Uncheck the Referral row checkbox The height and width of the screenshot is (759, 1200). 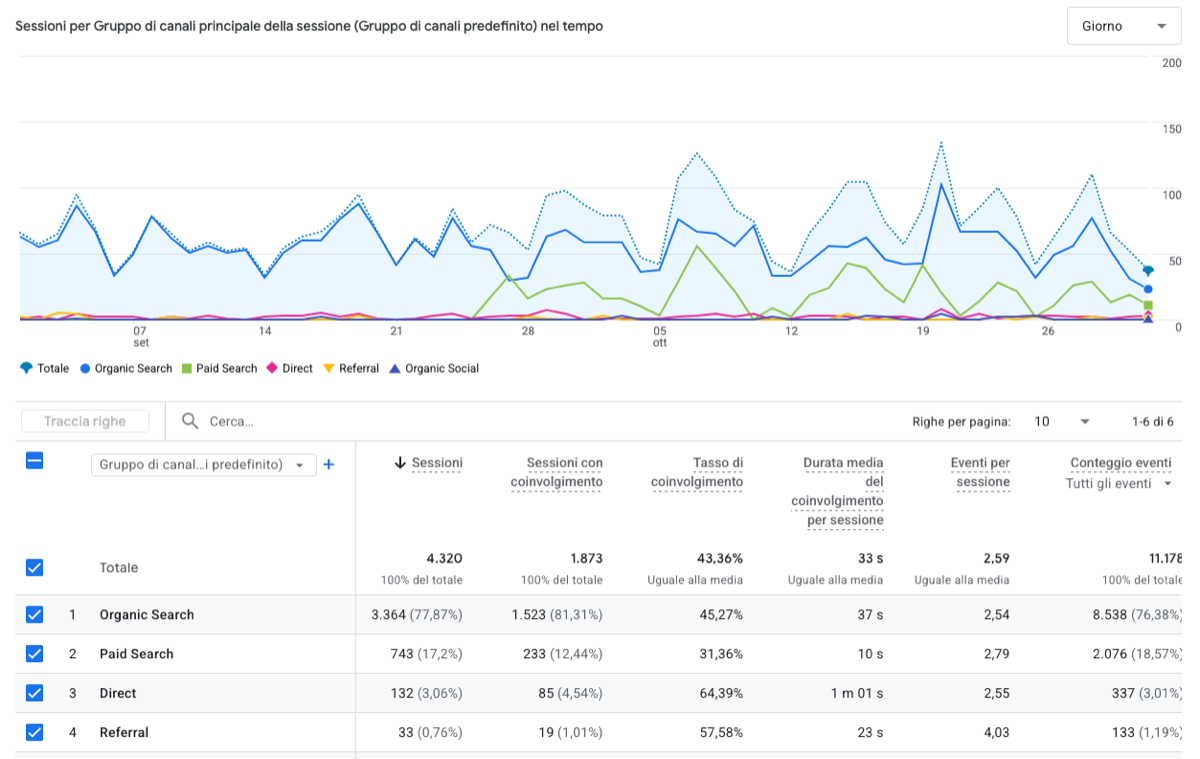click(x=34, y=732)
